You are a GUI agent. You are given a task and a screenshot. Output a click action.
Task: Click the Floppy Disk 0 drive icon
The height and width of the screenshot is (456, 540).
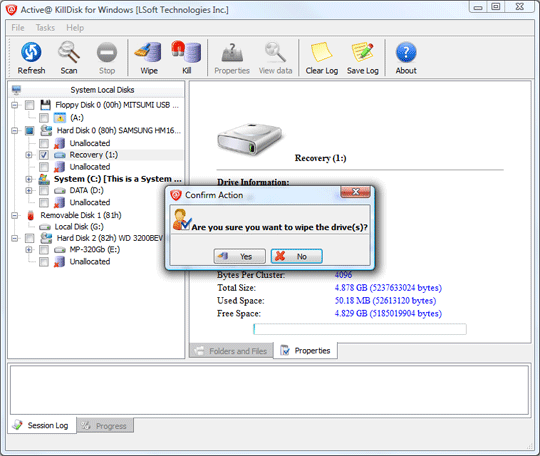tap(45, 105)
